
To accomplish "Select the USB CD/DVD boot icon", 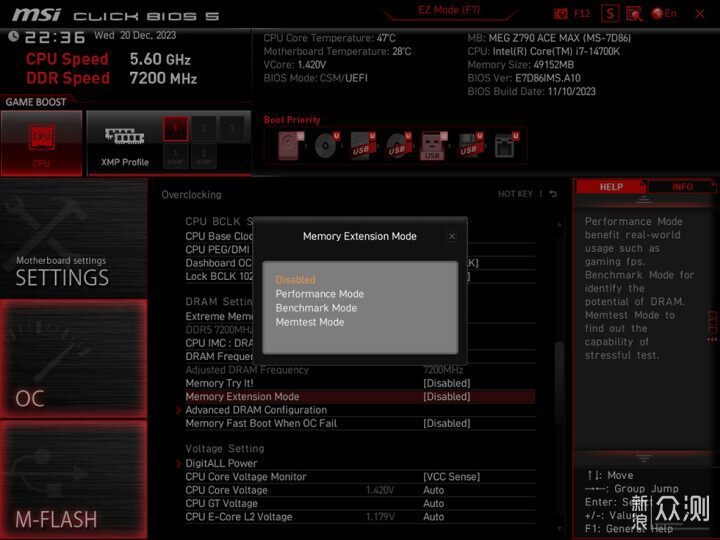I will coord(399,146).
